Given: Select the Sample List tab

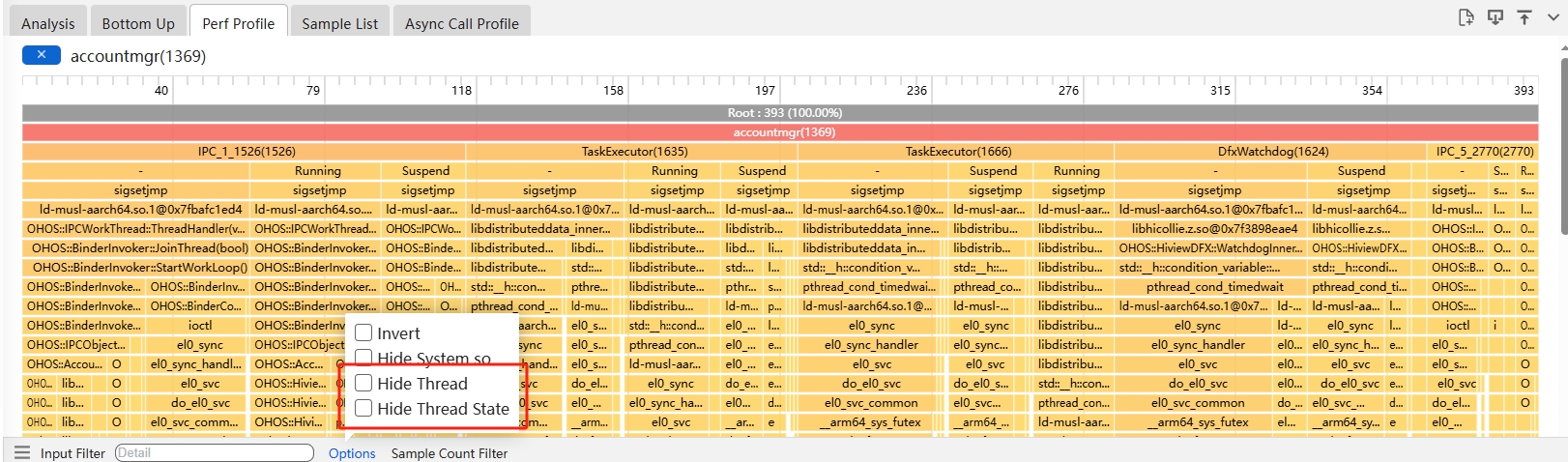Looking at the screenshot, I should [x=339, y=23].
